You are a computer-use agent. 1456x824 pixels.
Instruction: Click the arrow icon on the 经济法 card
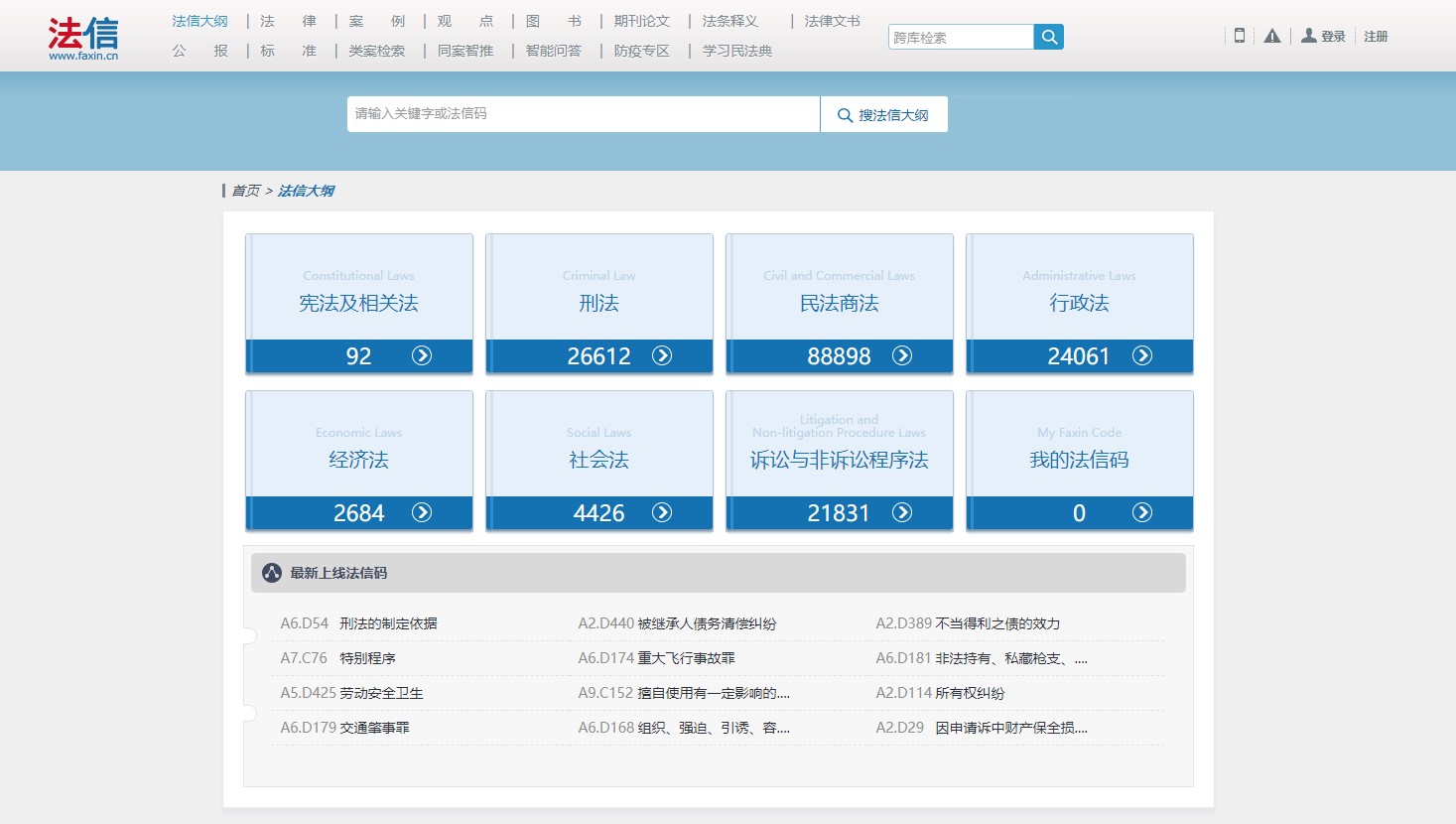pyautogui.click(x=422, y=512)
